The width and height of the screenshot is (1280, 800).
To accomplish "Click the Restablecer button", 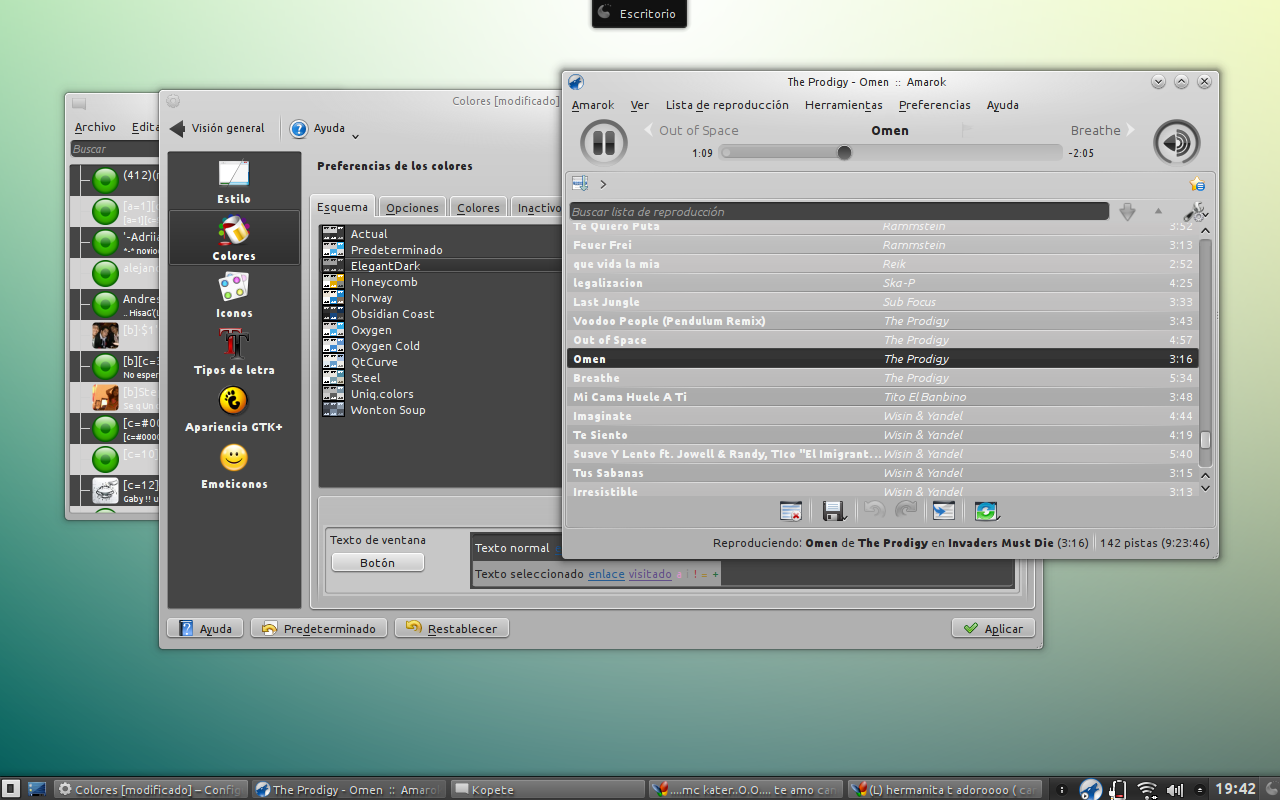I will coord(452,628).
